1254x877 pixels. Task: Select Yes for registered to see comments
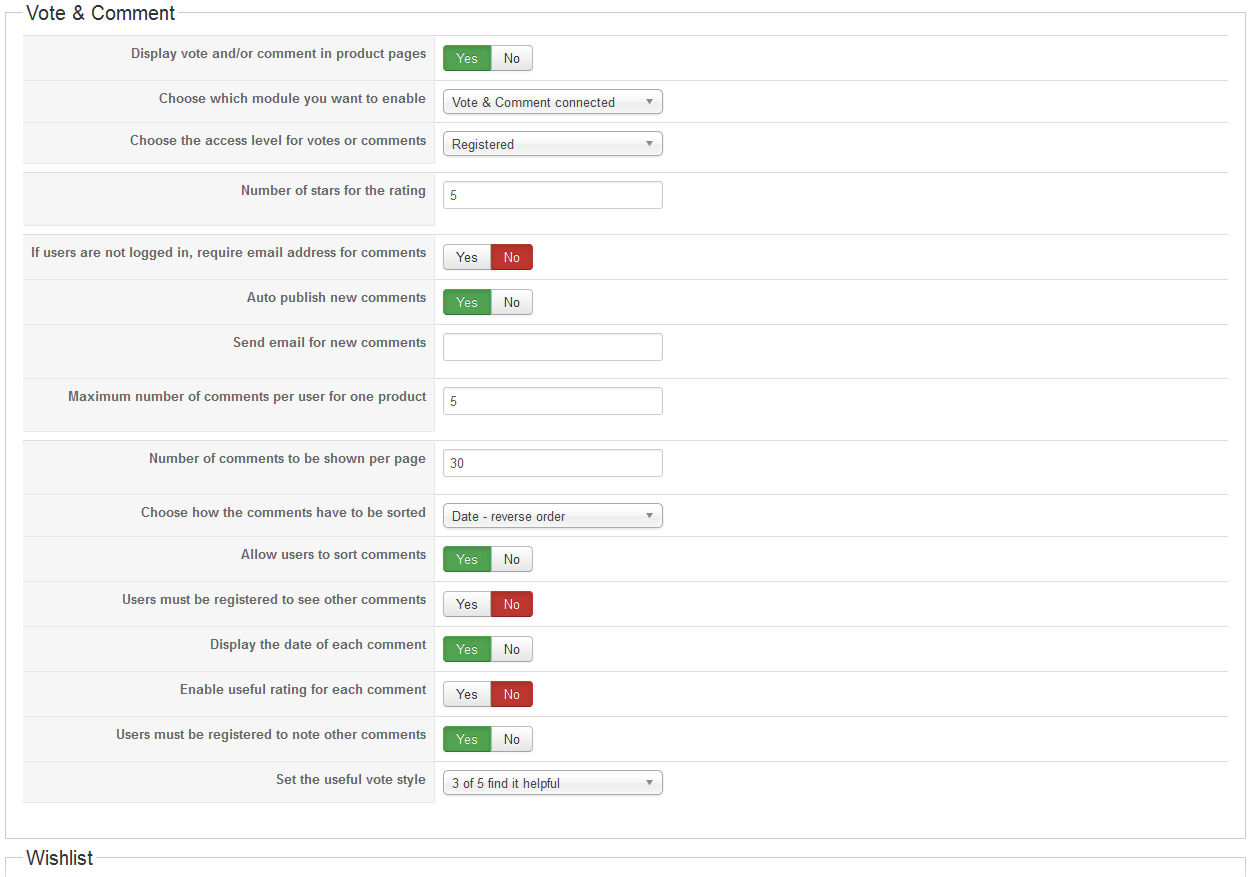[467, 604]
